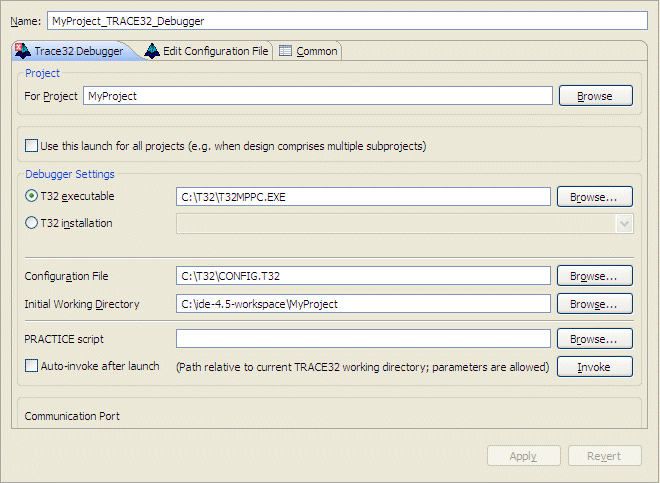This screenshot has height=483, width=660.
Task: Click the Common tab icon
Action: 285,51
